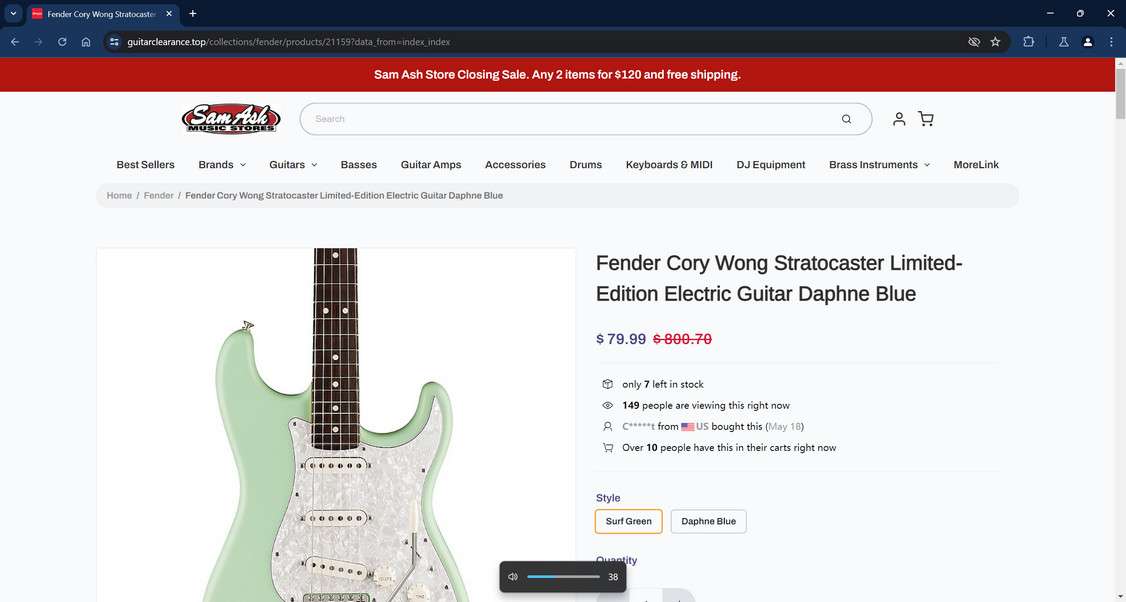1126x602 pixels.
Task: Select the Surf Green style option
Action: (x=628, y=522)
